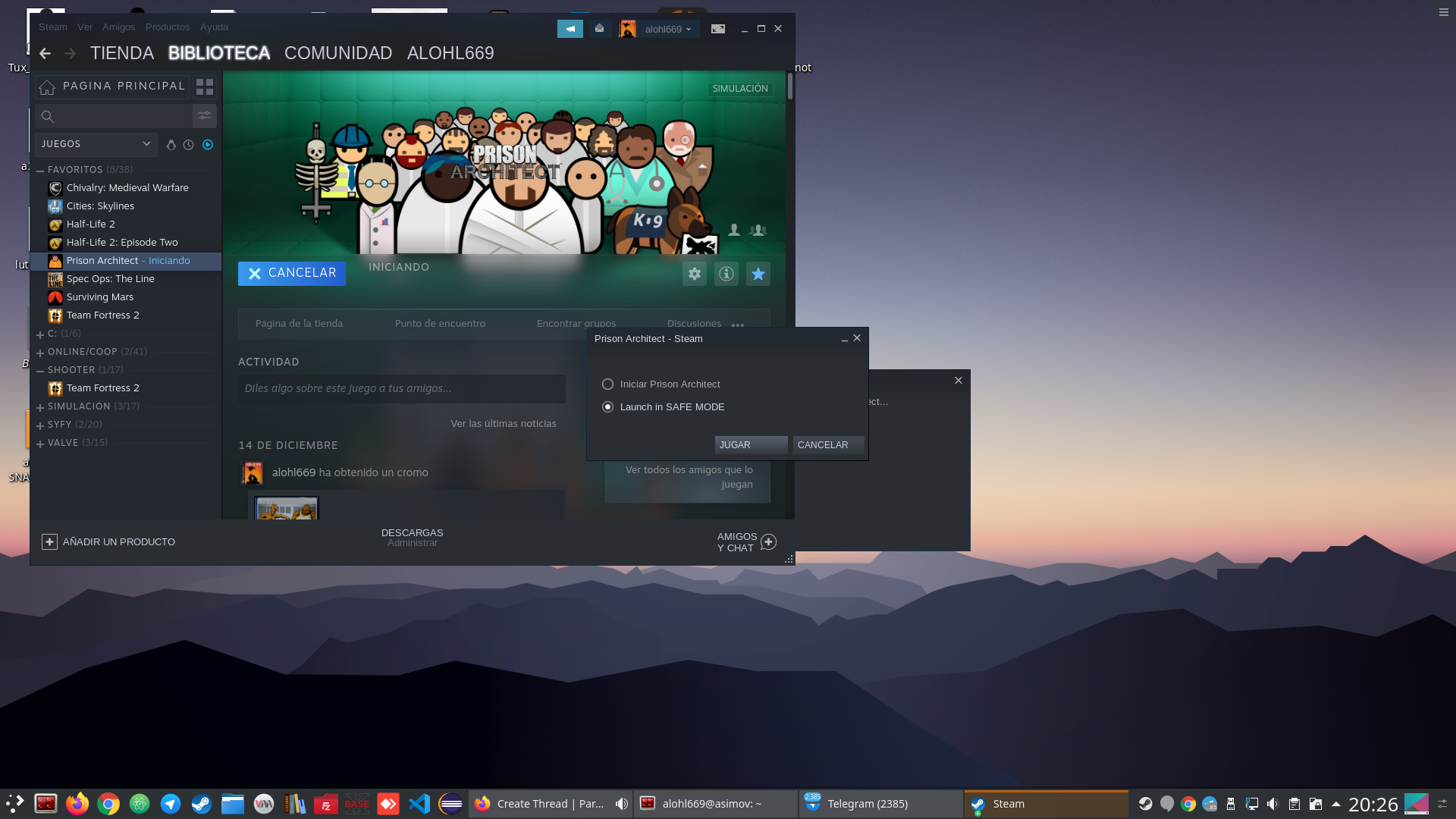Expand the ONLINE/COOP category
Image resolution: width=1456 pixels, height=819 pixels.
[x=40, y=353]
